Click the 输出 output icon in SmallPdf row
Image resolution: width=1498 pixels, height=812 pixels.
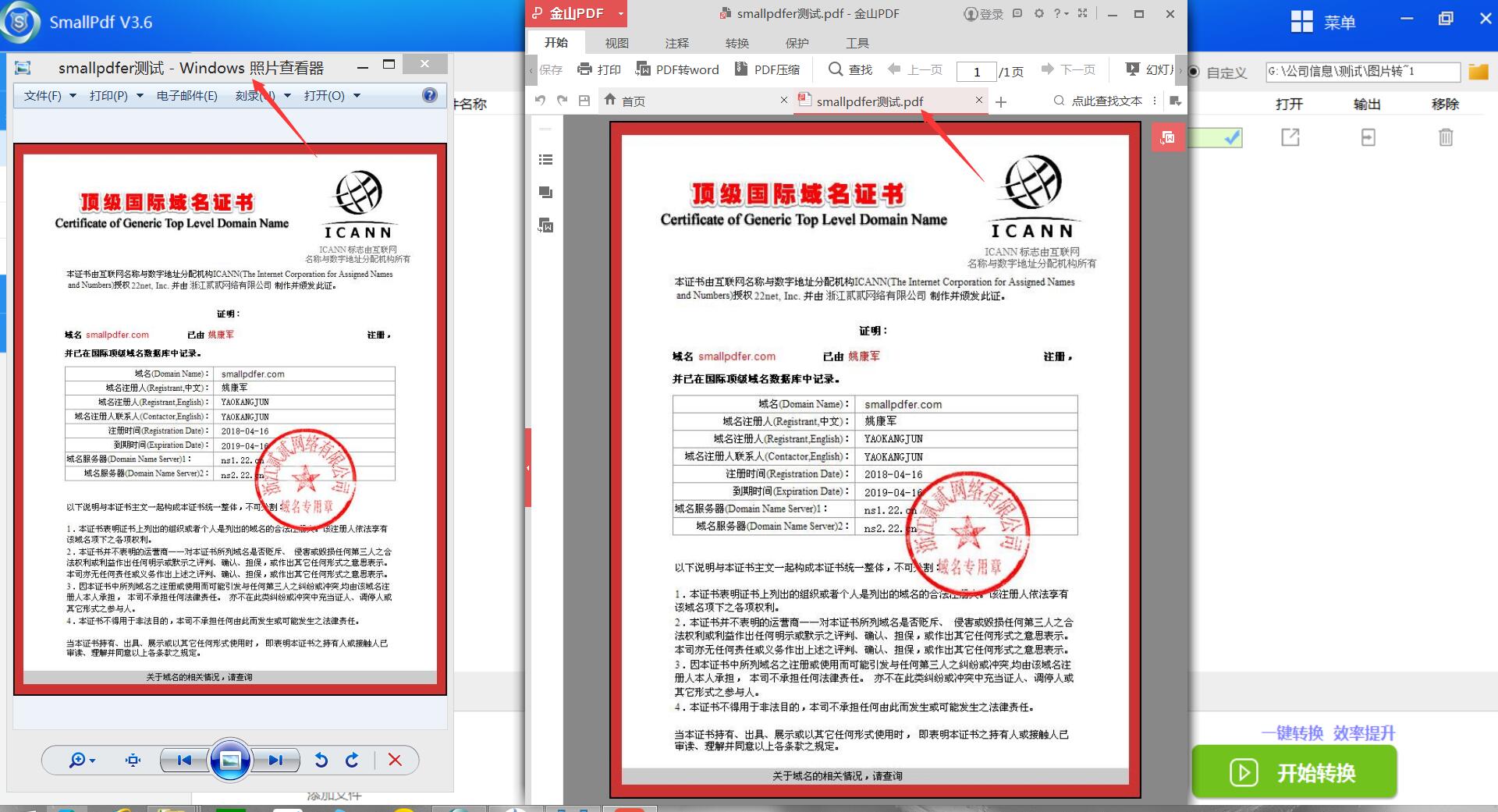pos(1368,137)
